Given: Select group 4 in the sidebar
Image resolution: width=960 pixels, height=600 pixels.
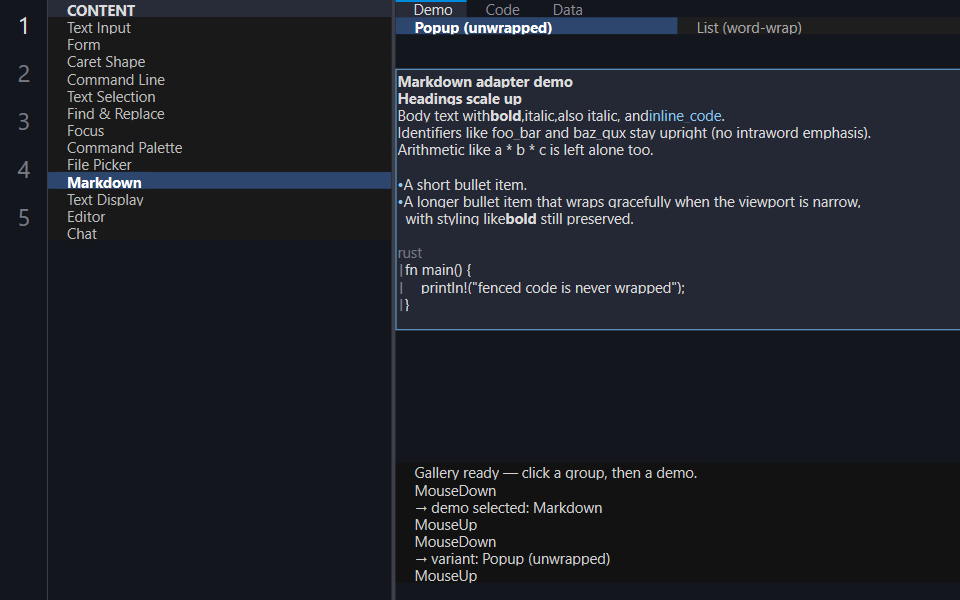Looking at the screenshot, I should pyautogui.click(x=24, y=169).
